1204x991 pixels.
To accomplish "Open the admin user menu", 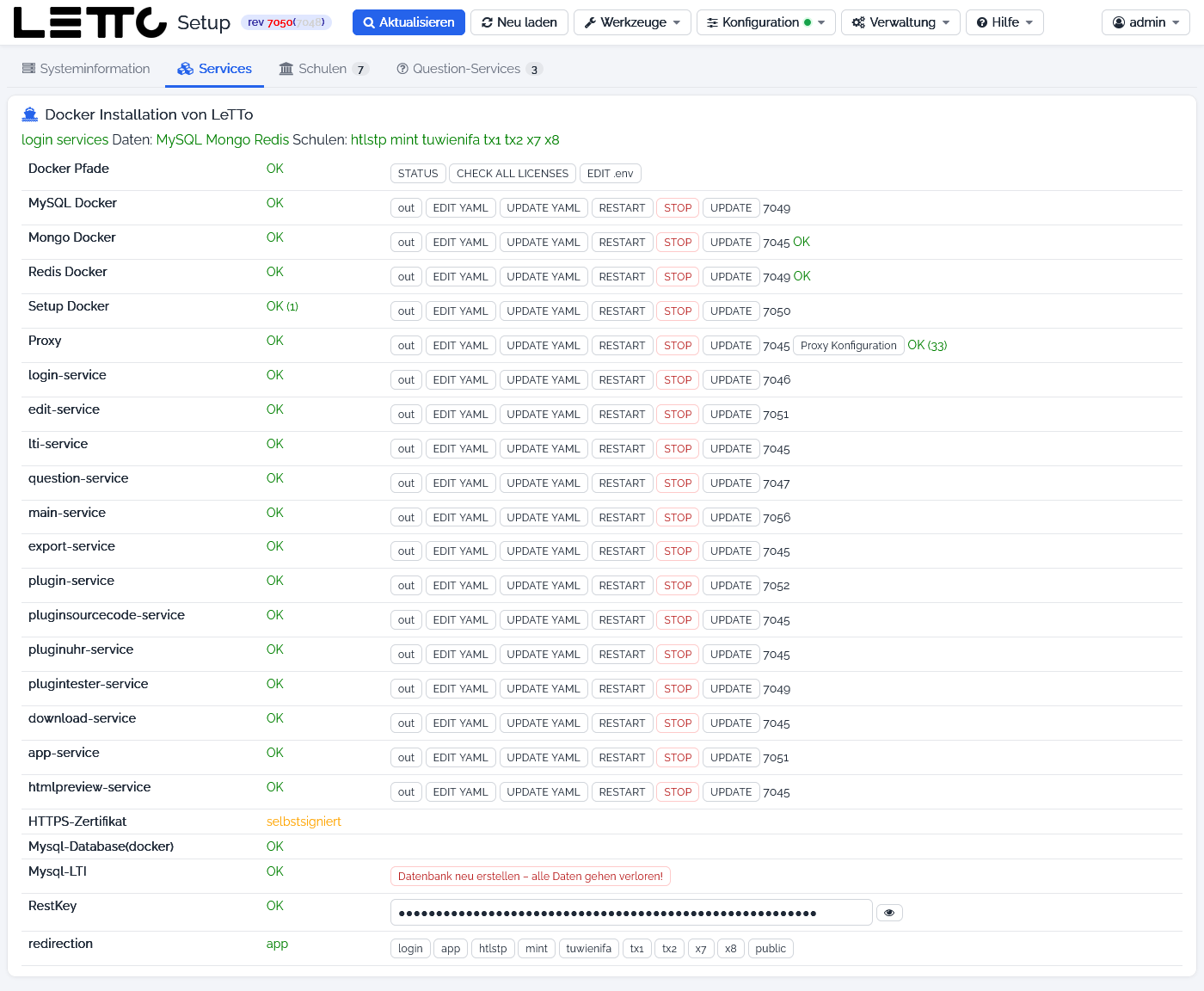I will pos(1146,22).
